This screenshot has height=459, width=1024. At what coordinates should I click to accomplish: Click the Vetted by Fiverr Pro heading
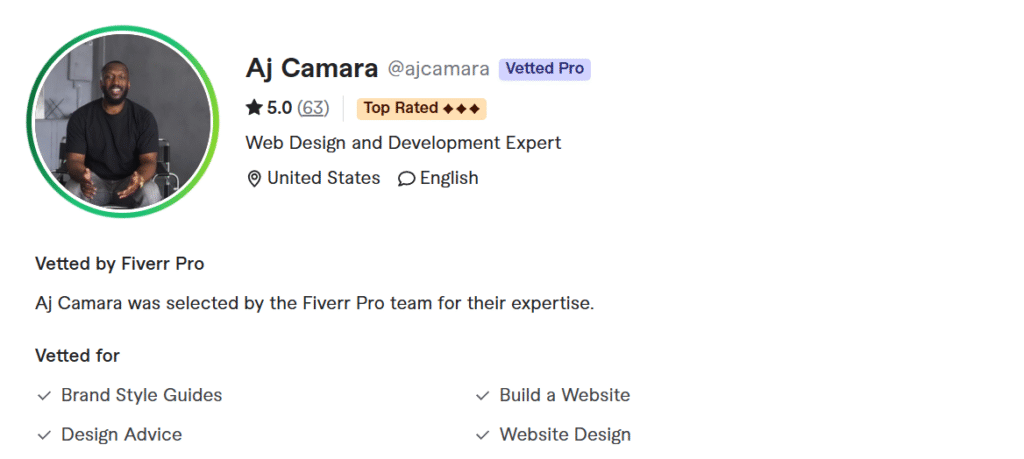pyautogui.click(x=119, y=264)
